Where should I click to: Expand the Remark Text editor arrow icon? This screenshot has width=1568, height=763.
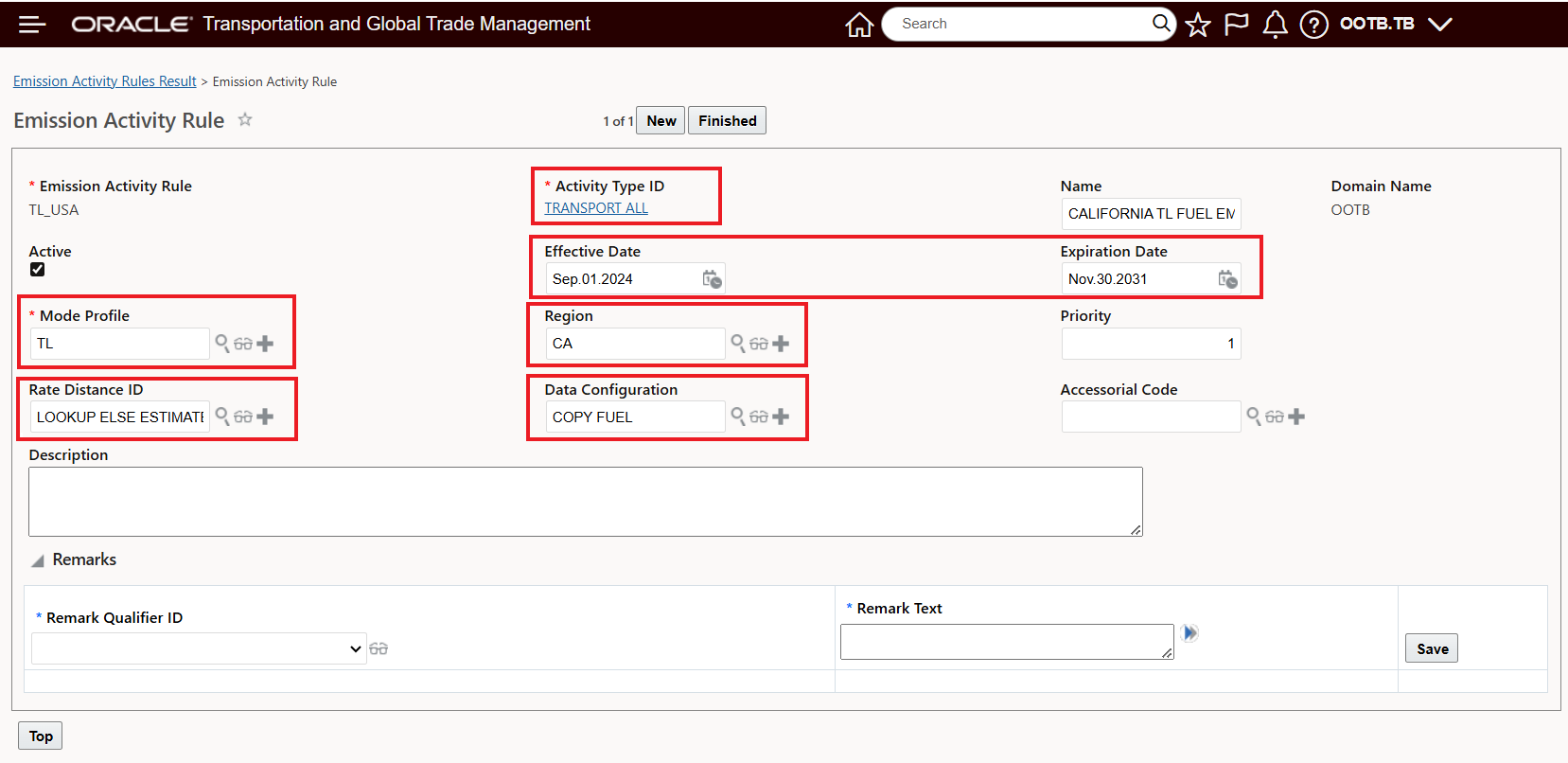[x=1190, y=632]
